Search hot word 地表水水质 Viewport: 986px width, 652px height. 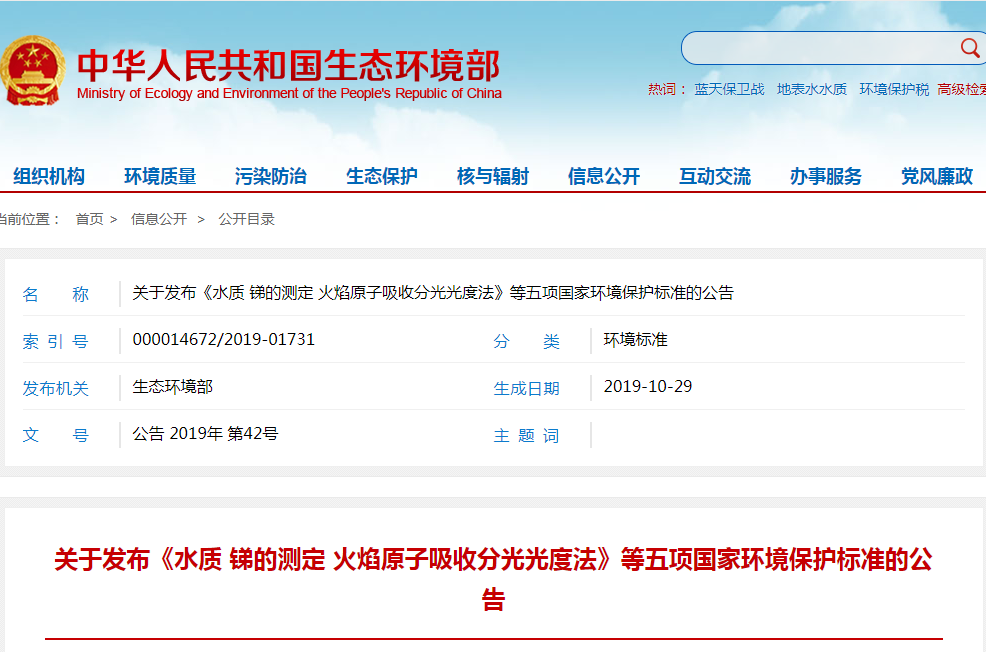812,89
